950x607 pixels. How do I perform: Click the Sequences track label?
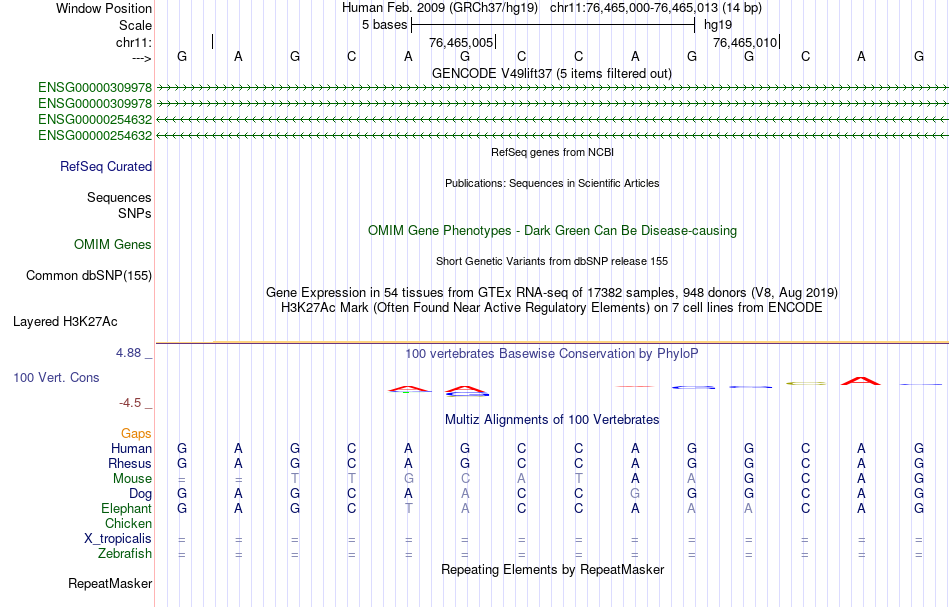(119, 197)
